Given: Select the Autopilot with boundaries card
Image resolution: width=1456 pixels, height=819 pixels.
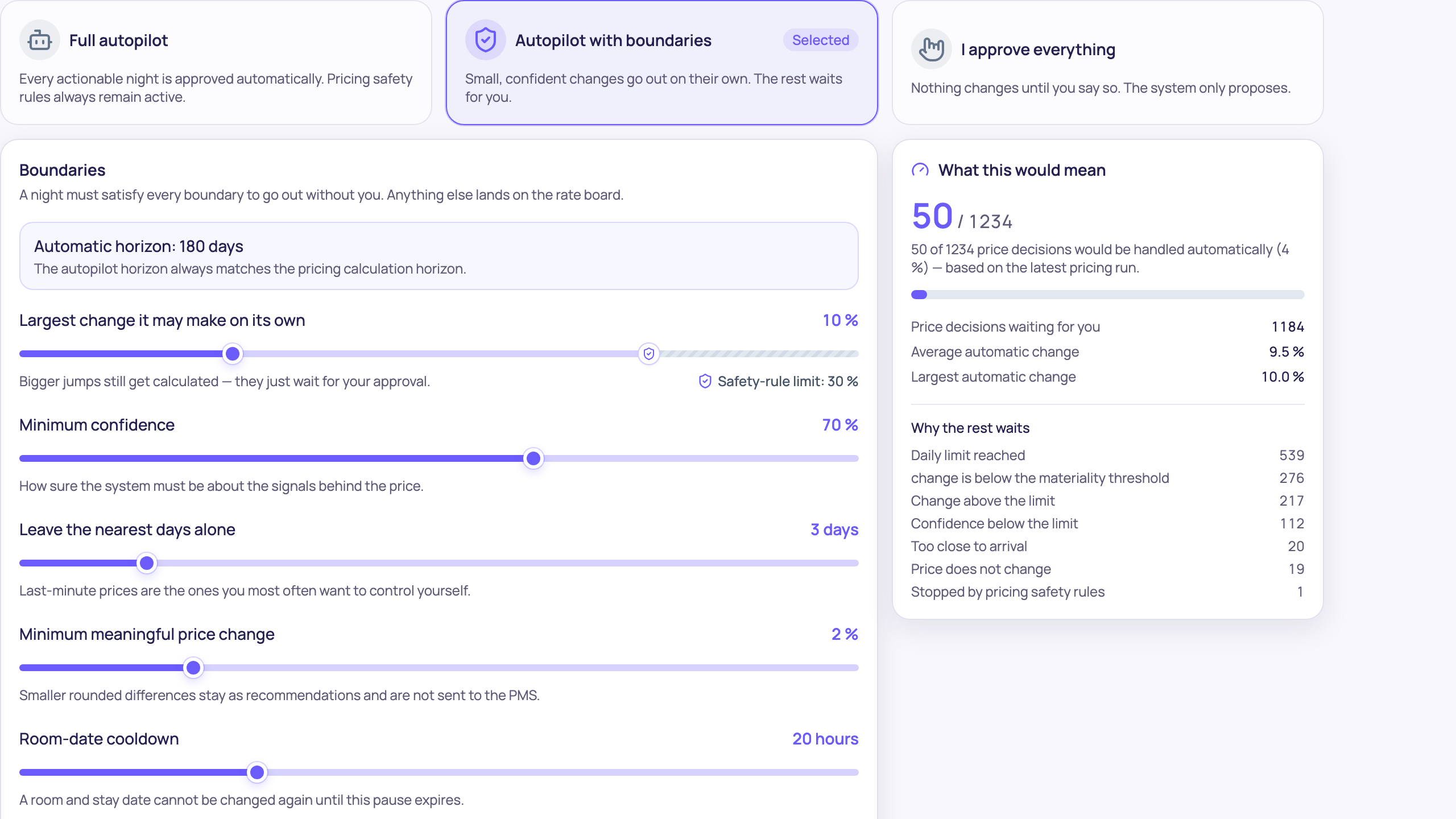Looking at the screenshot, I should click(662, 63).
